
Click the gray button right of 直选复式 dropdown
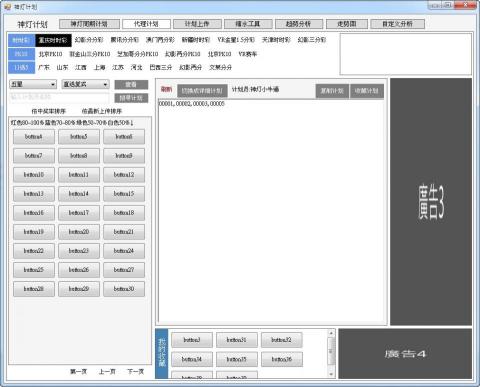[131, 85]
